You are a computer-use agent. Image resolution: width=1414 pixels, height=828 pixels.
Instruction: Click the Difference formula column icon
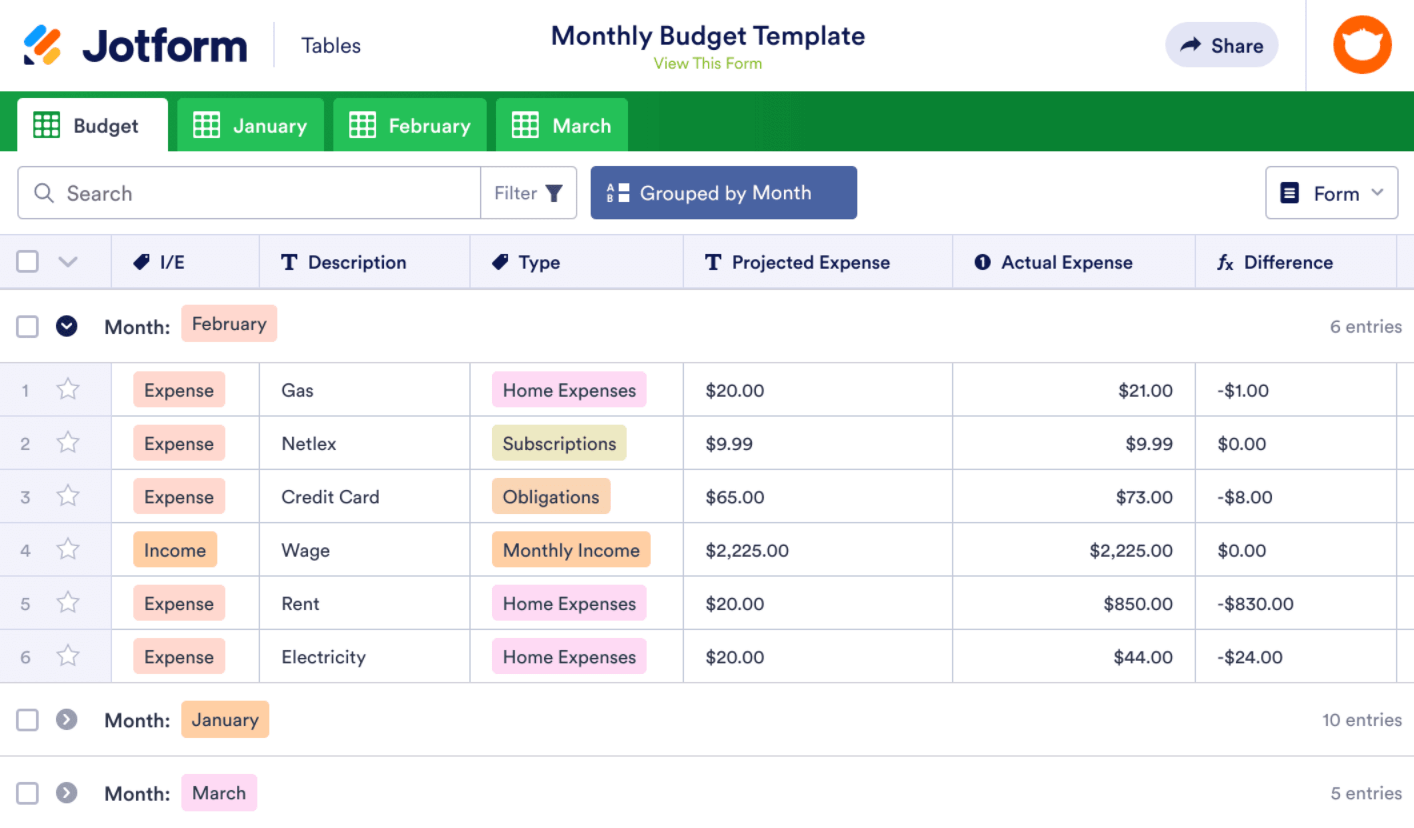tap(1225, 263)
